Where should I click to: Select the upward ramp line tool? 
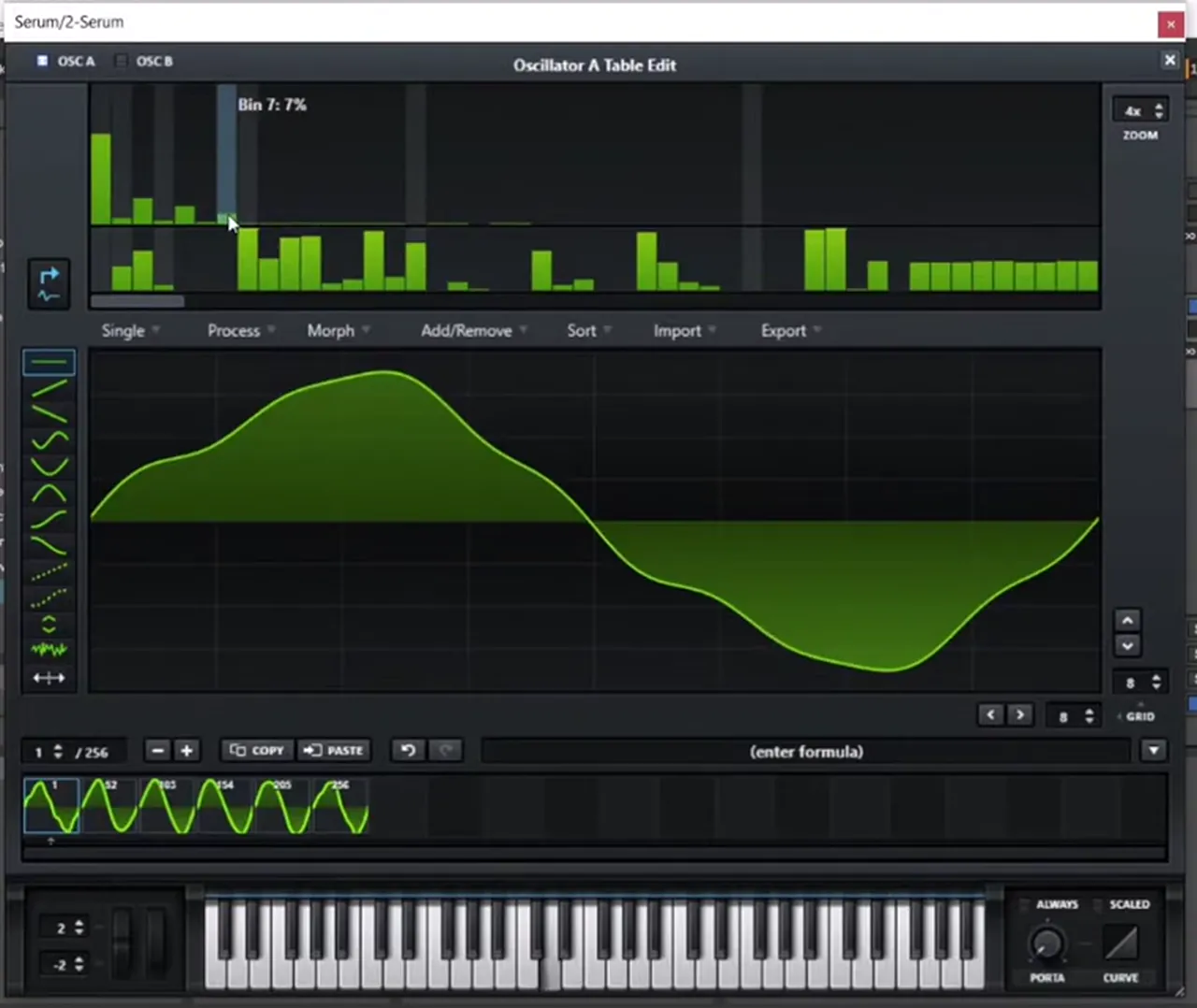(x=49, y=387)
